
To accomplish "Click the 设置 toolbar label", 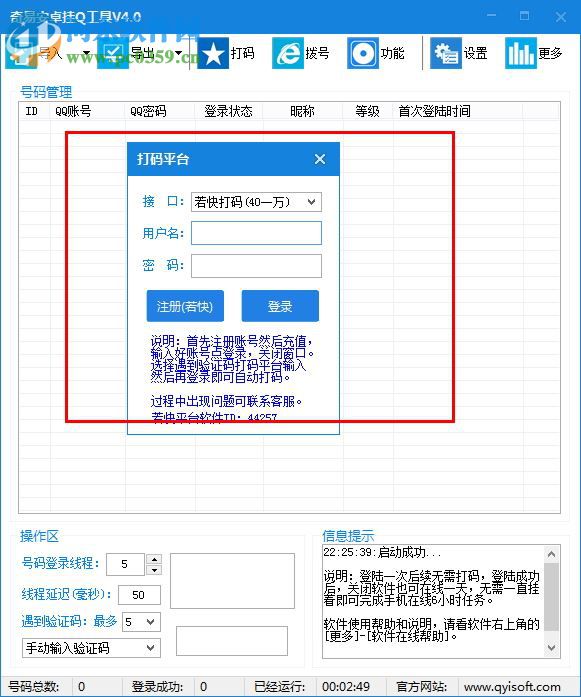I will [x=476, y=53].
